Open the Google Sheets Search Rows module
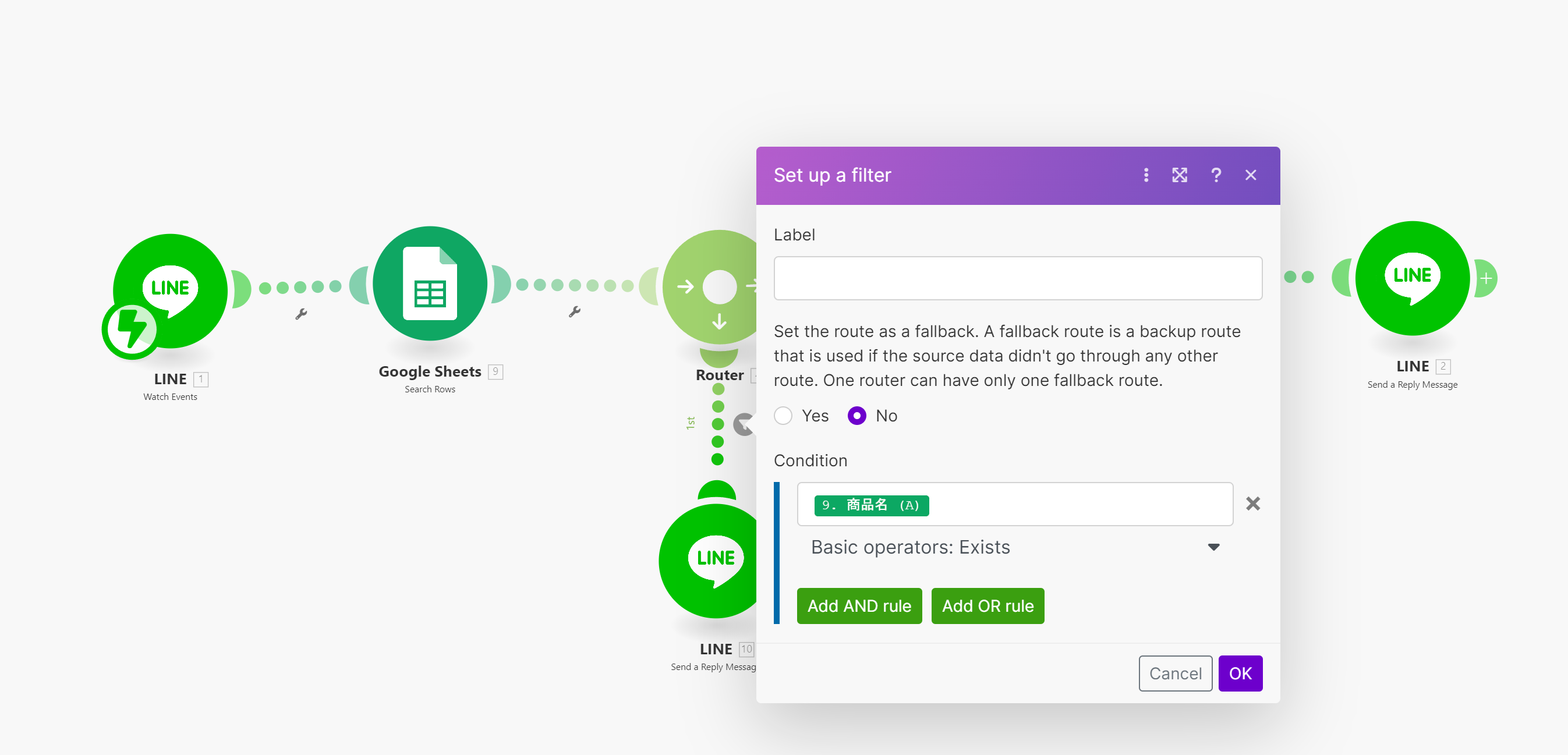Image resolution: width=1568 pixels, height=755 pixels. click(430, 283)
